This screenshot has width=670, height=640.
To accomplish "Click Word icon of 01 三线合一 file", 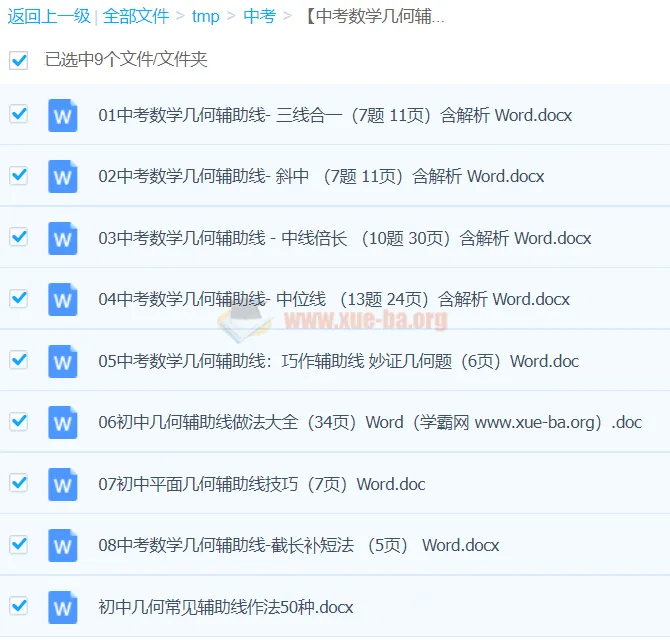I will point(62,115).
